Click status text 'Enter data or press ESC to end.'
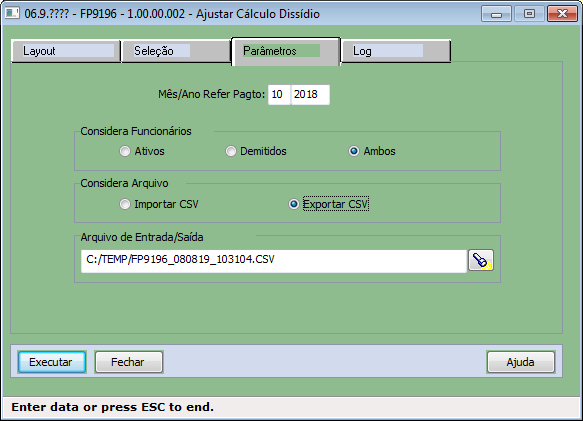Viewport: 583px width, 421px height. click(113, 407)
